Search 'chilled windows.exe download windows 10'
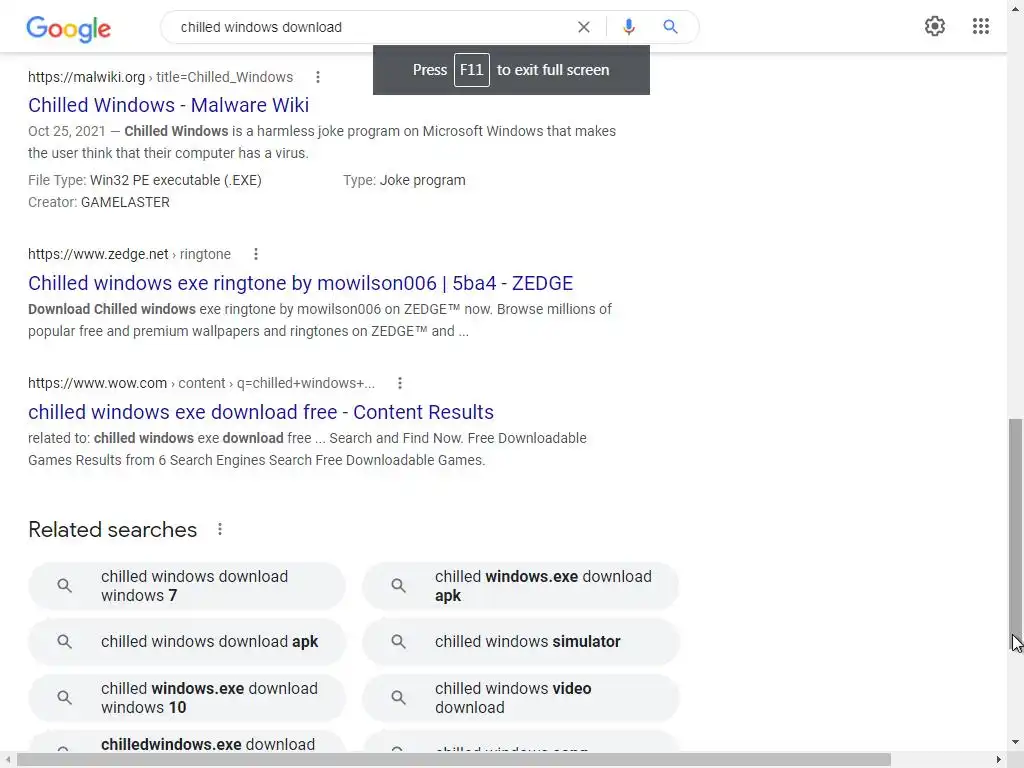The width and height of the screenshot is (1024, 768). (x=187, y=697)
